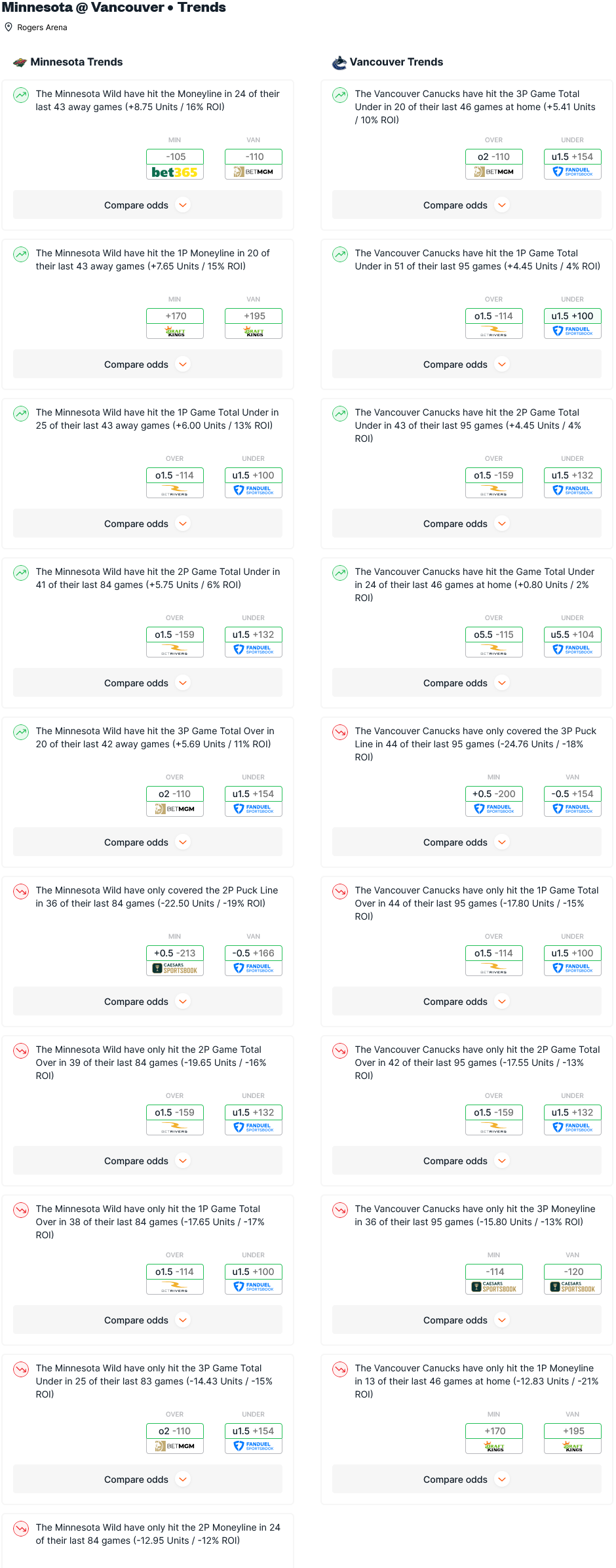Click the Rogers Arena location pin icon

coord(9,27)
